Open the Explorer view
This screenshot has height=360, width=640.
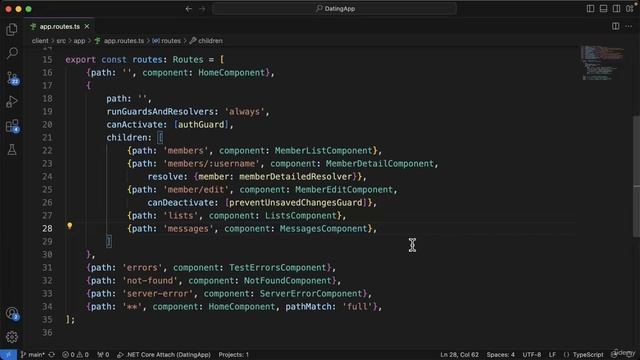(x=12, y=29)
